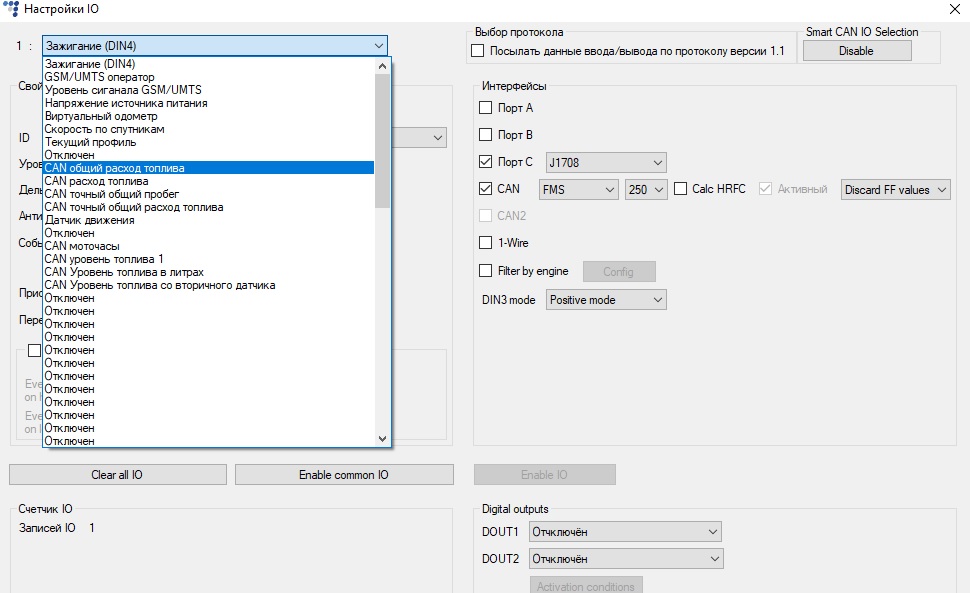Select CAN расход топлива list item
This screenshot has height=593, width=970.
tap(96, 181)
